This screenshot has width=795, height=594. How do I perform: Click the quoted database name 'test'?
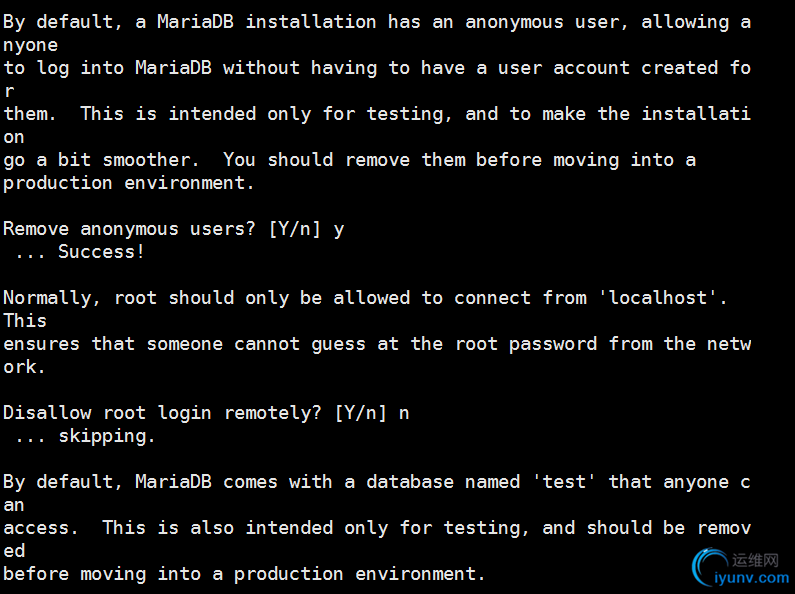click(x=565, y=482)
